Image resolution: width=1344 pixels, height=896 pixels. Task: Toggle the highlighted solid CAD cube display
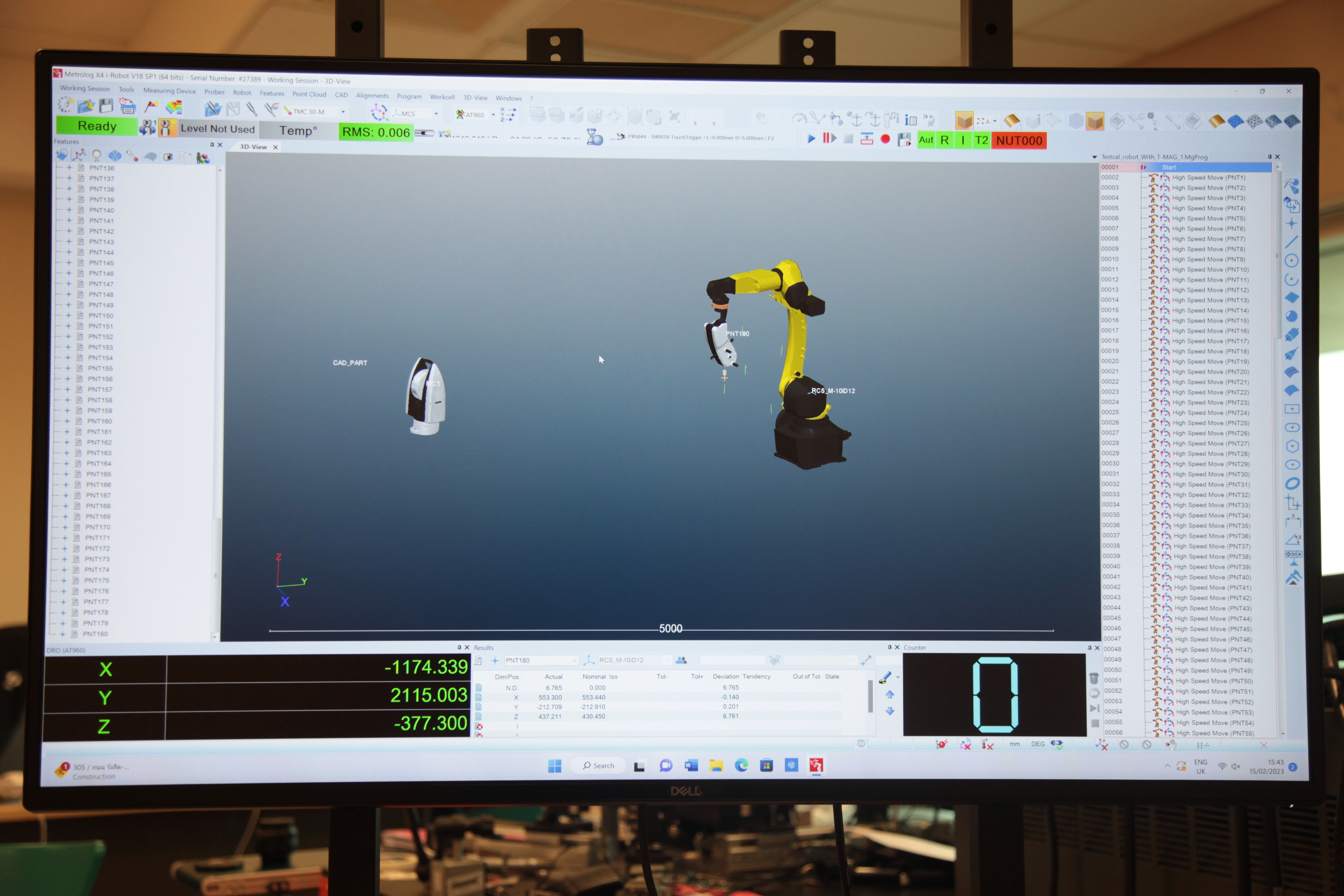coord(1095,121)
